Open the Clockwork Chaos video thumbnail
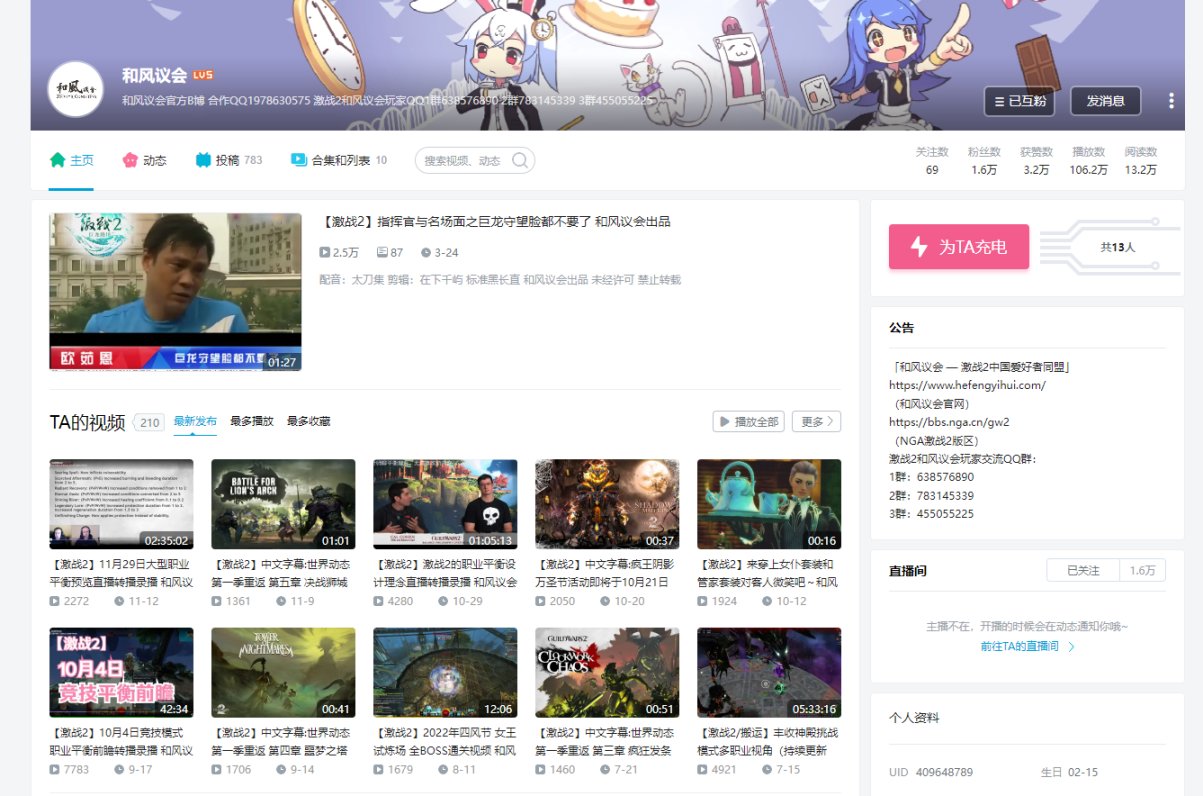 click(607, 673)
